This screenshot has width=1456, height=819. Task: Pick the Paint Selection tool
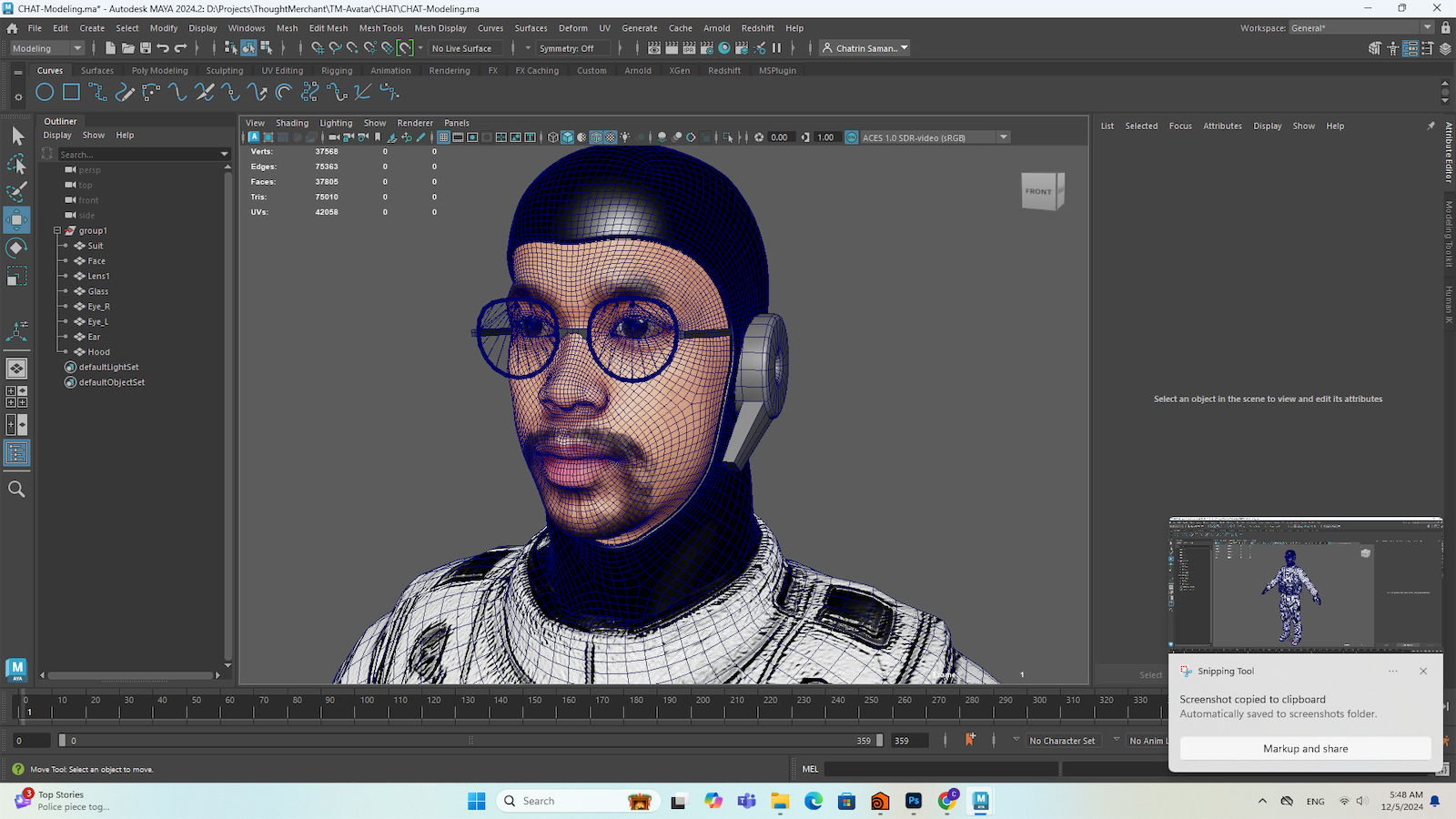pos(16,192)
